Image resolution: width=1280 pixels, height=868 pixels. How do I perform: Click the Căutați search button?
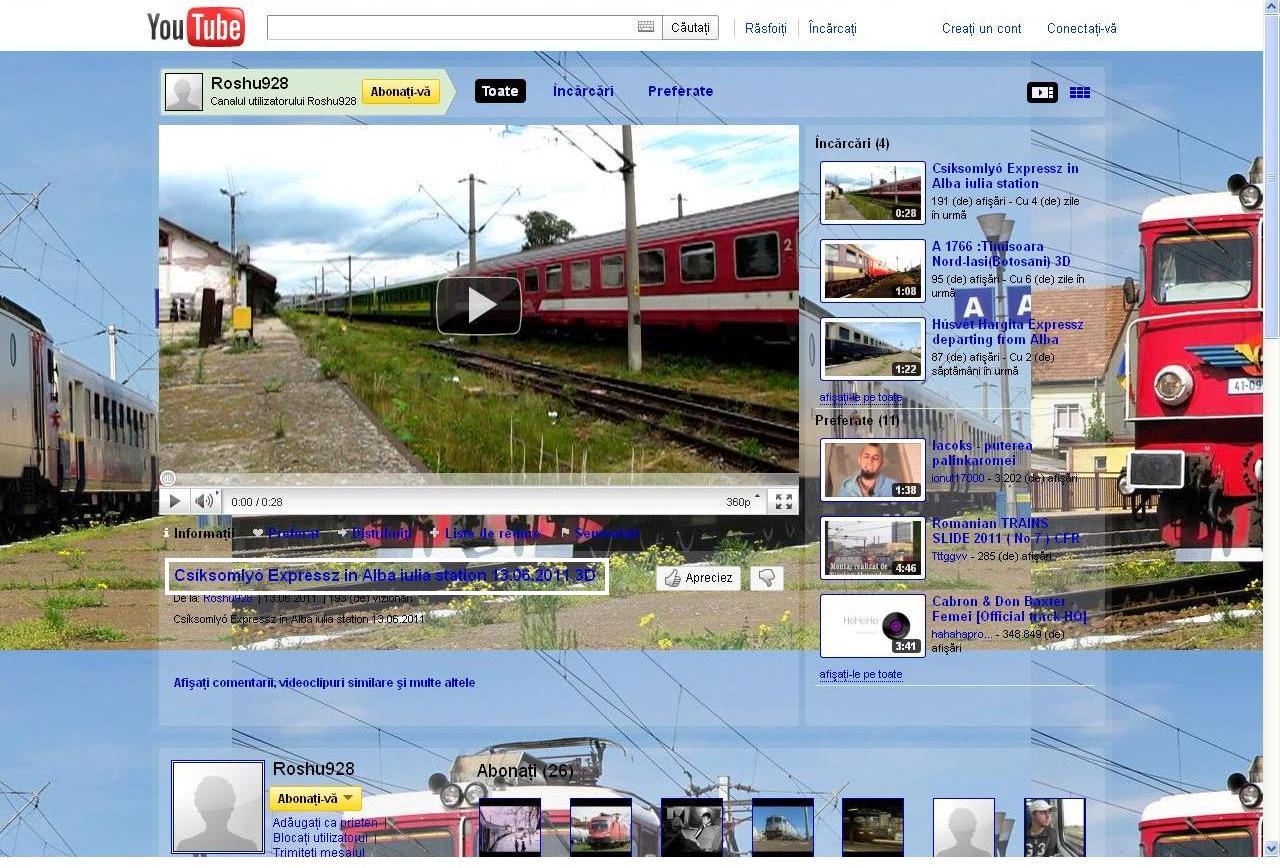point(690,27)
